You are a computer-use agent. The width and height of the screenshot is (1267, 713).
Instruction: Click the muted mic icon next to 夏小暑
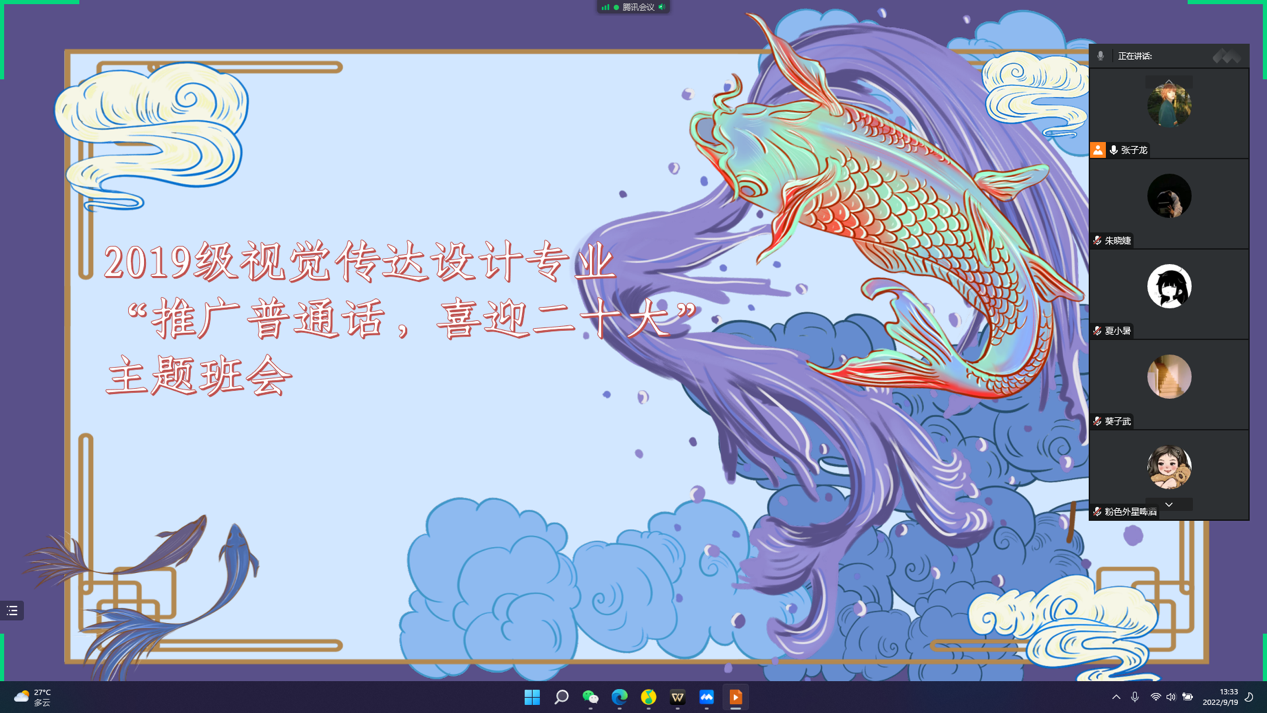(1098, 331)
